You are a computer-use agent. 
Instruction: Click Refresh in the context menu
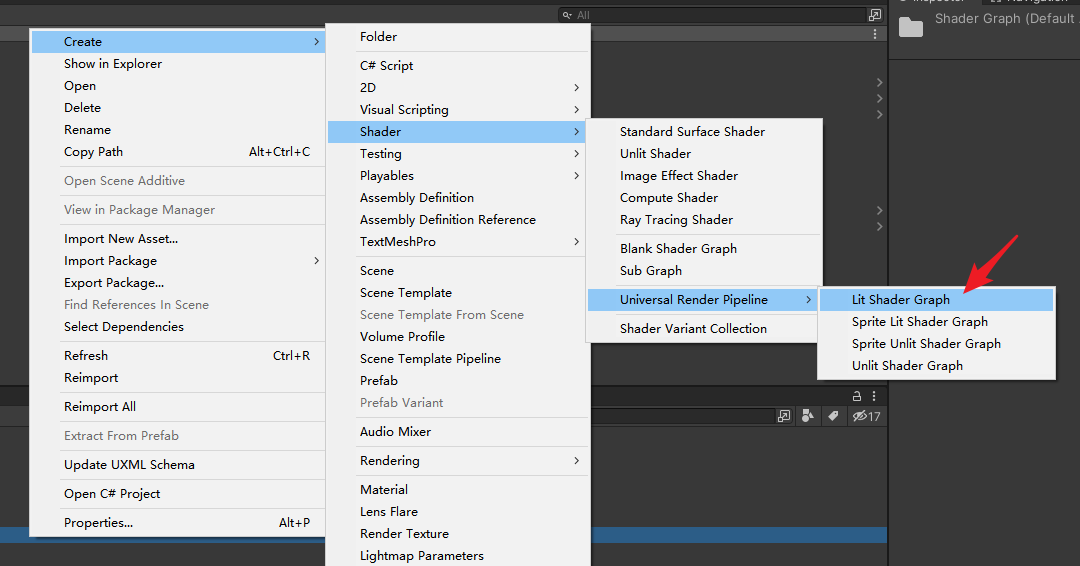178,356
